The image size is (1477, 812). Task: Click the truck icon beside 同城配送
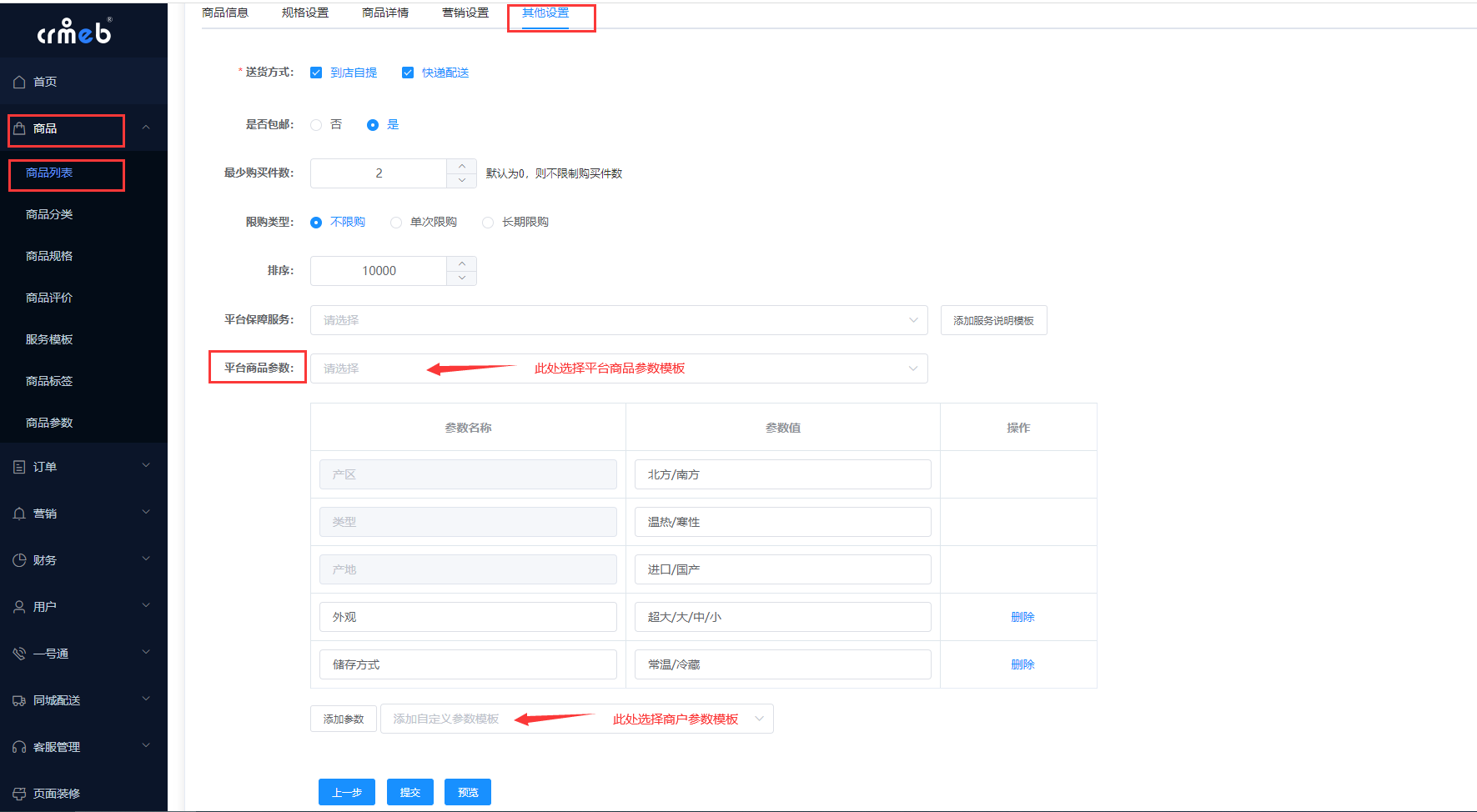(x=19, y=700)
